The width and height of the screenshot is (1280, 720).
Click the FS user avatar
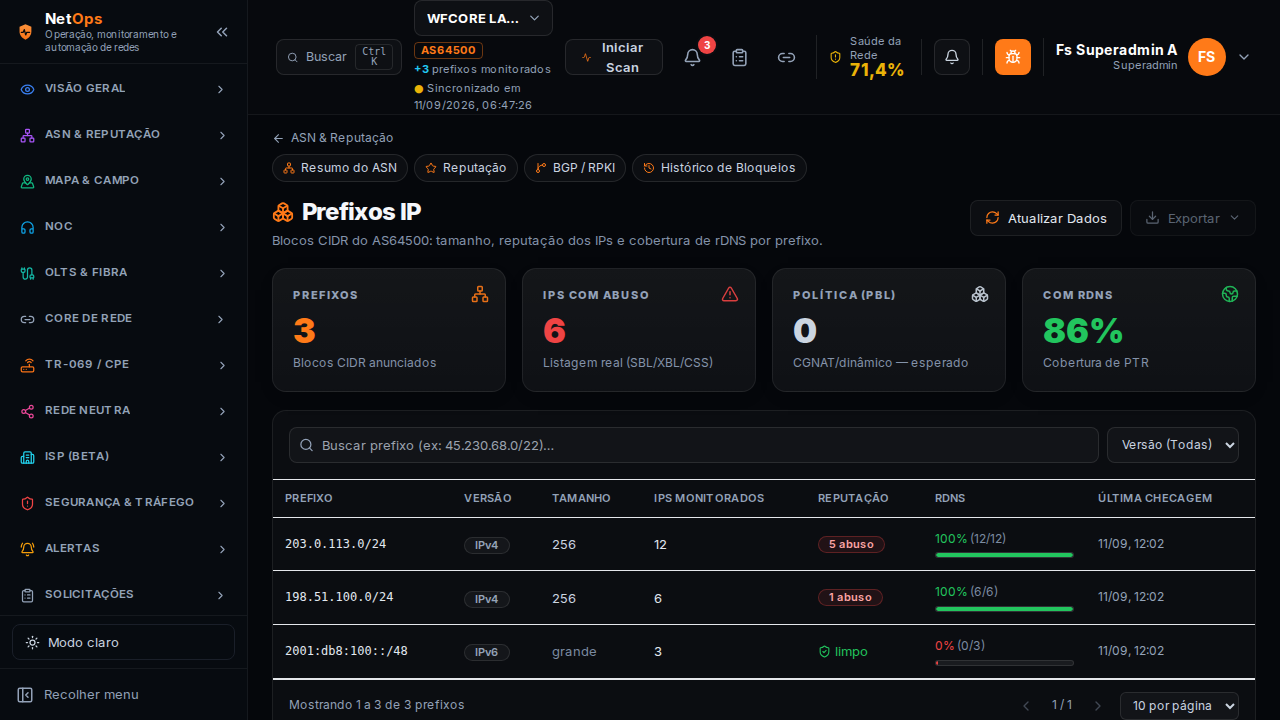pyautogui.click(x=1207, y=57)
